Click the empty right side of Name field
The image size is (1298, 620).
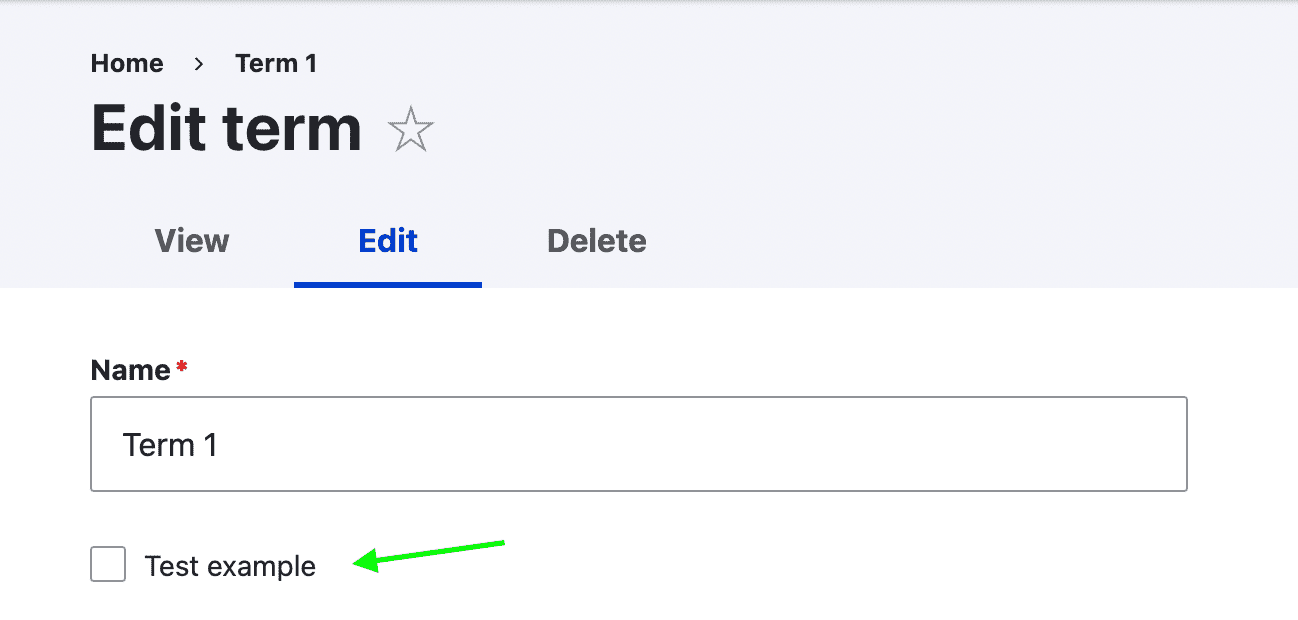point(900,445)
